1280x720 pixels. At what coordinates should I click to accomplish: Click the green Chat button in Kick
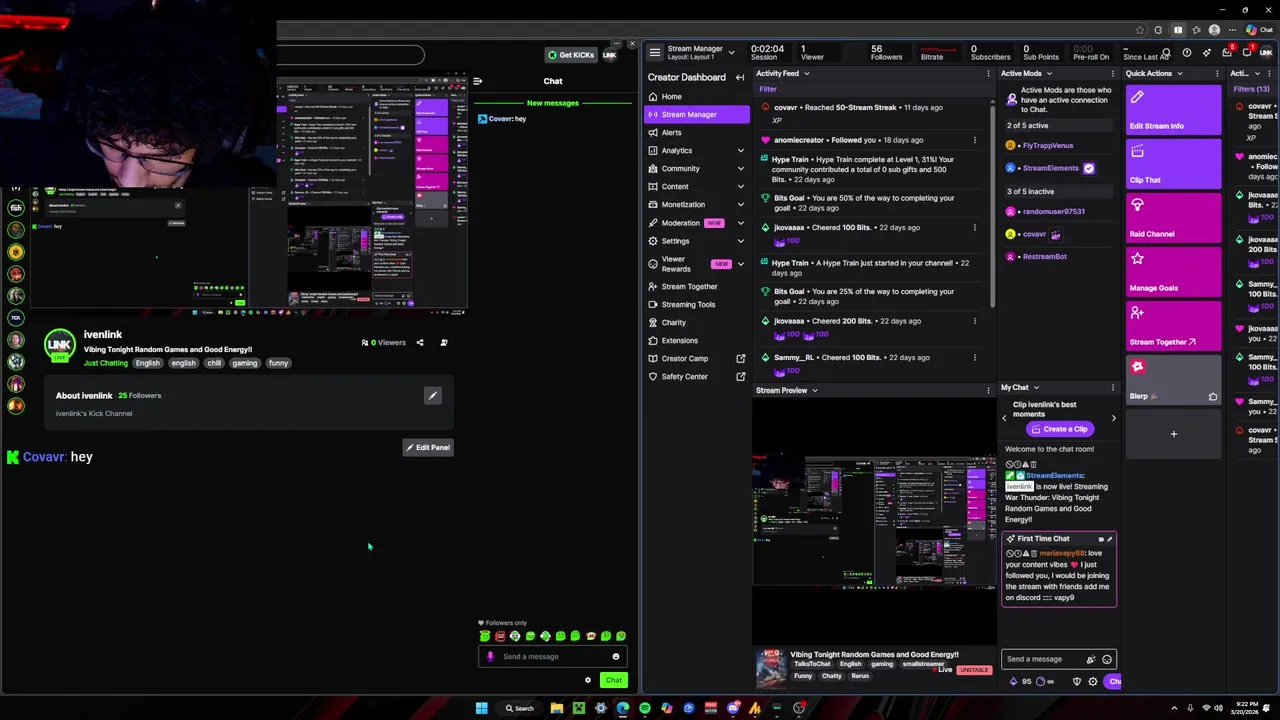[x=613, y=680]
